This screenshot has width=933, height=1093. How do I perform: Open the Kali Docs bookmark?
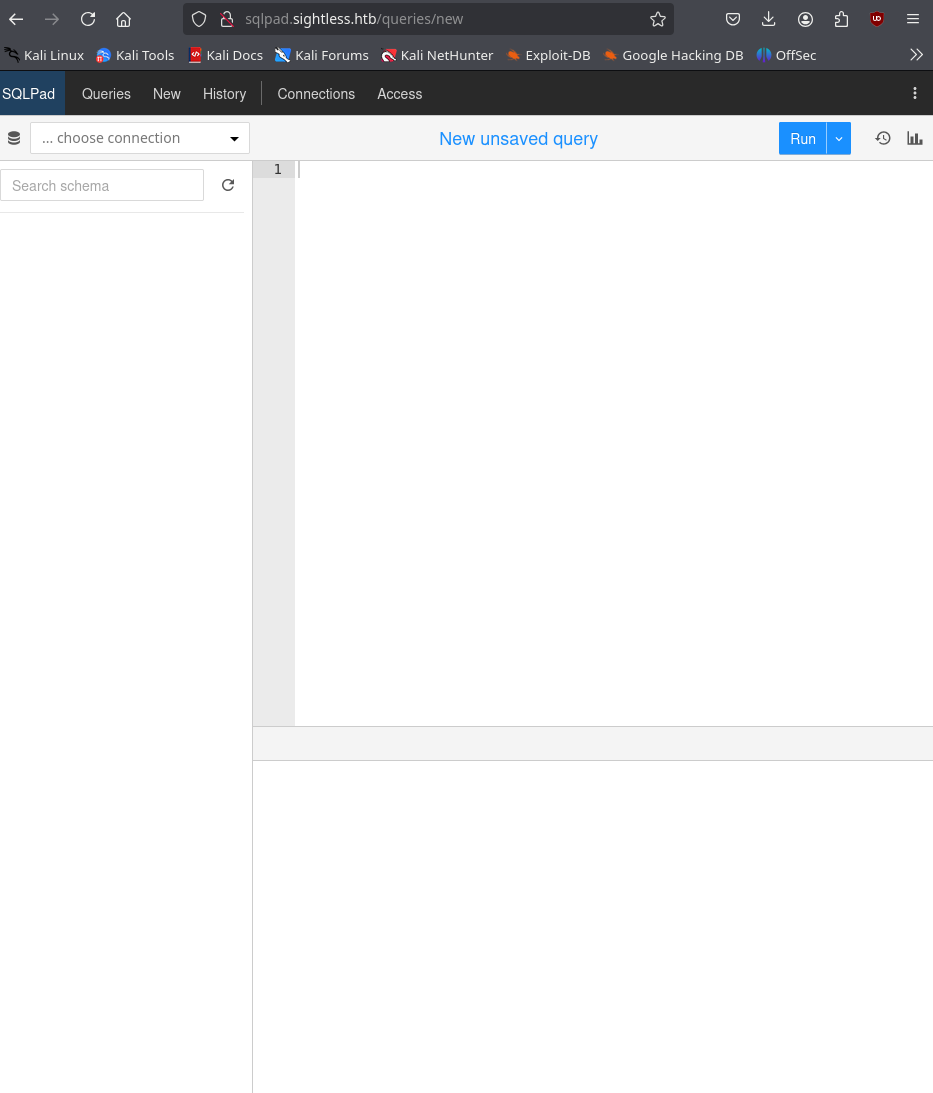pos(226,55)
